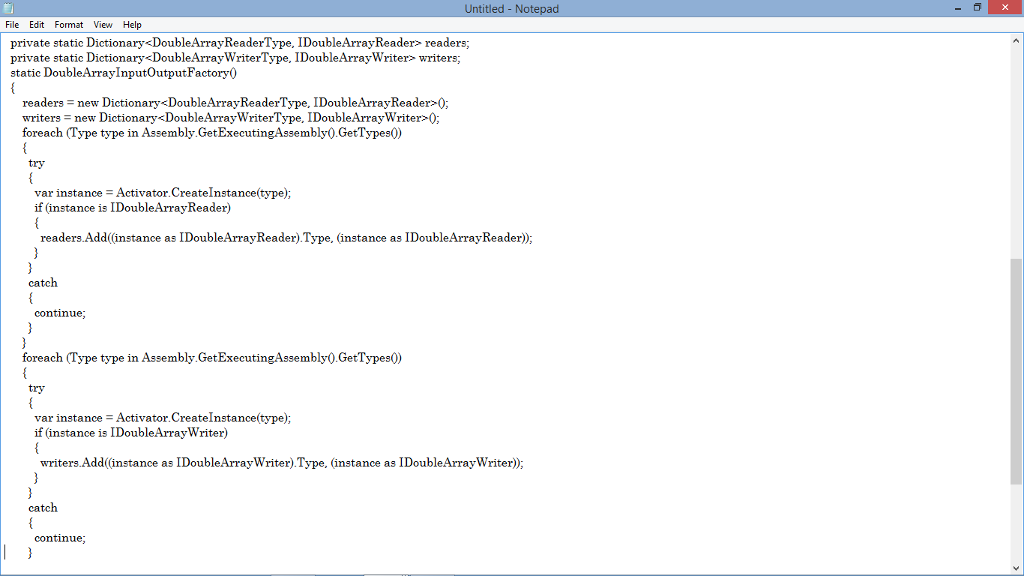Open the Help menu
The height and width of the screenshot is (576, 1024).
(x=132, y=25)
